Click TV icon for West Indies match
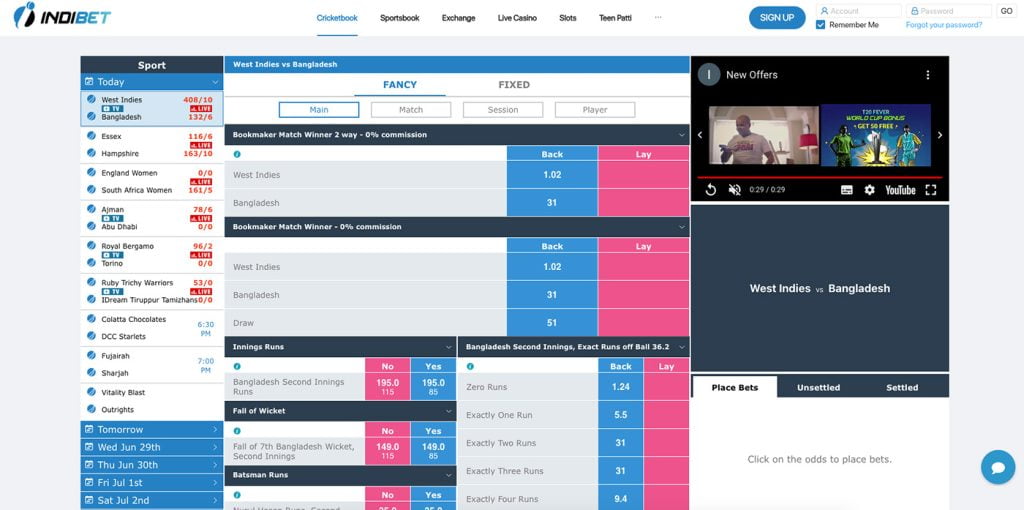Viewport: 1024px width, 510px height. click(112, 108)
